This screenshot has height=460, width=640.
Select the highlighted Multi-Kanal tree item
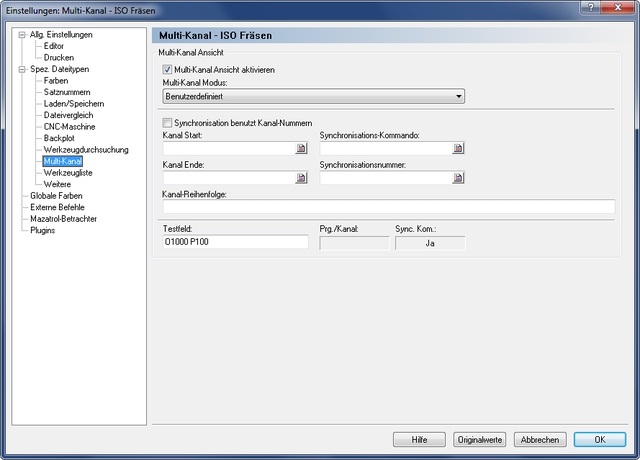click(x=63, y=161)
